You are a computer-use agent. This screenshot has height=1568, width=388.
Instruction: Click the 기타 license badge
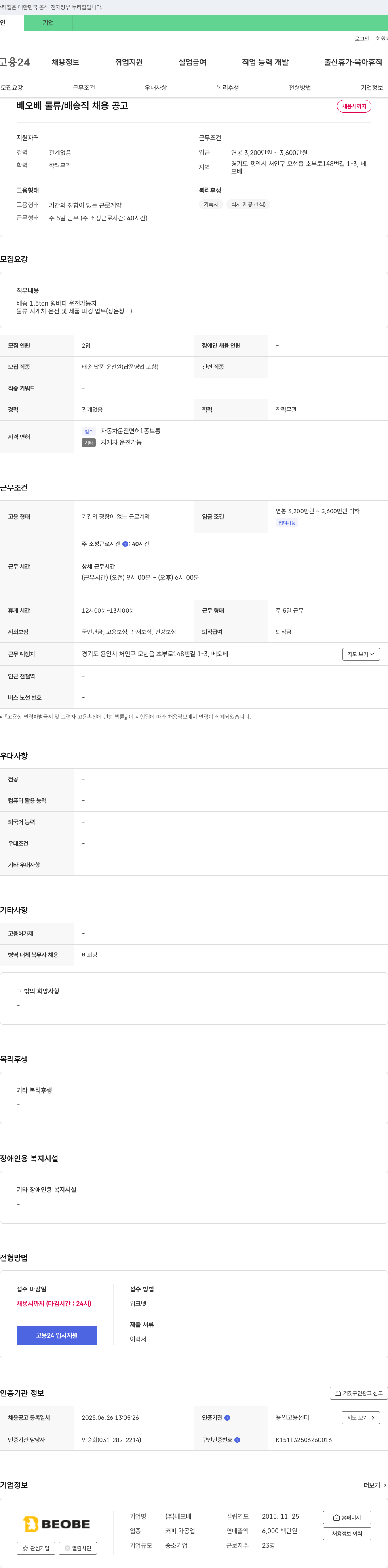(89, 443)
